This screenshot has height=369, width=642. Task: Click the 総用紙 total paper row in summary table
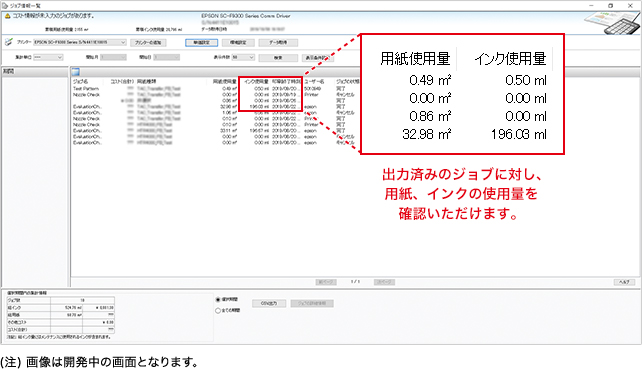coord(60,315)
